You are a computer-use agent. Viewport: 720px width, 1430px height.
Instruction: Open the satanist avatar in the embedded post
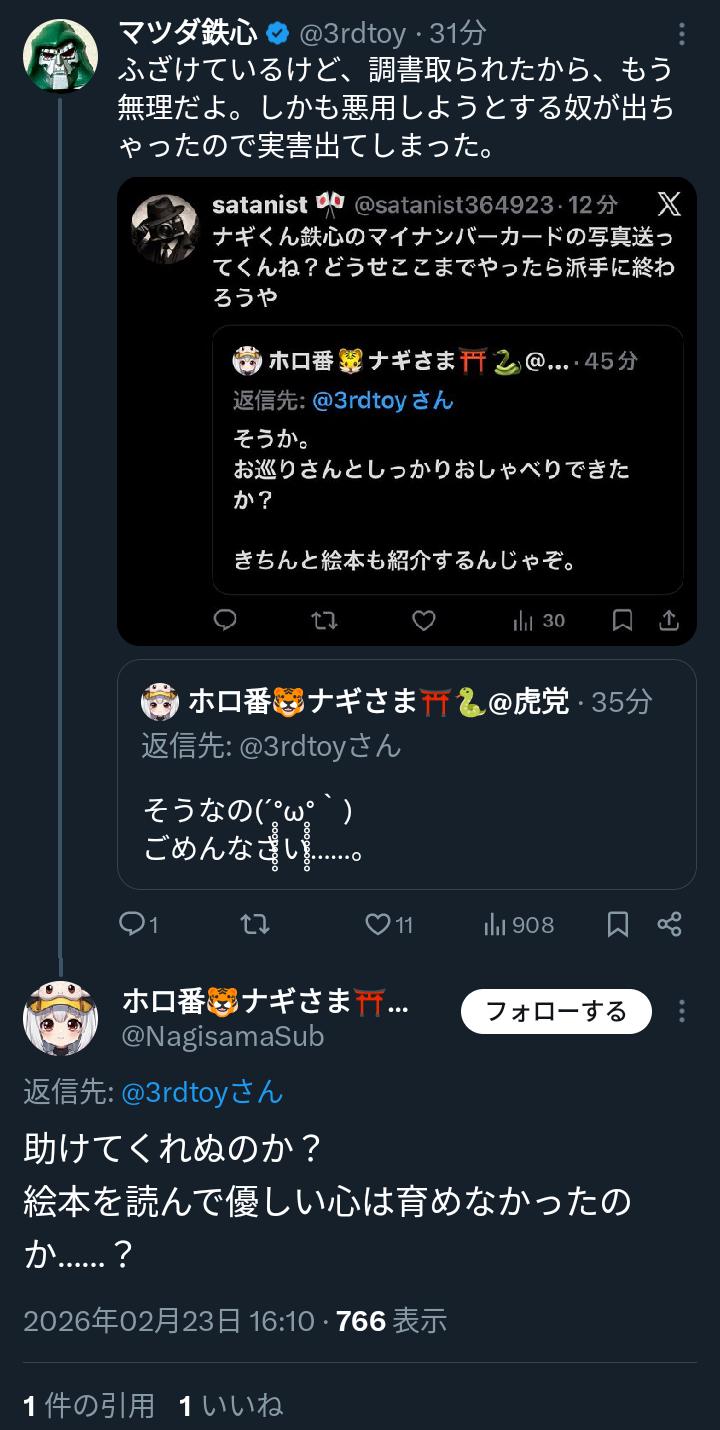coord(165,229)
